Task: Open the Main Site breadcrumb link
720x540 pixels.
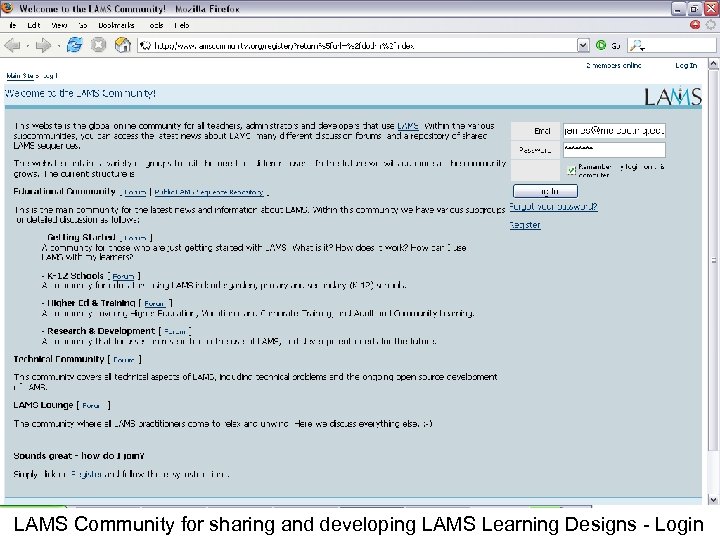Action: (21, 75)
